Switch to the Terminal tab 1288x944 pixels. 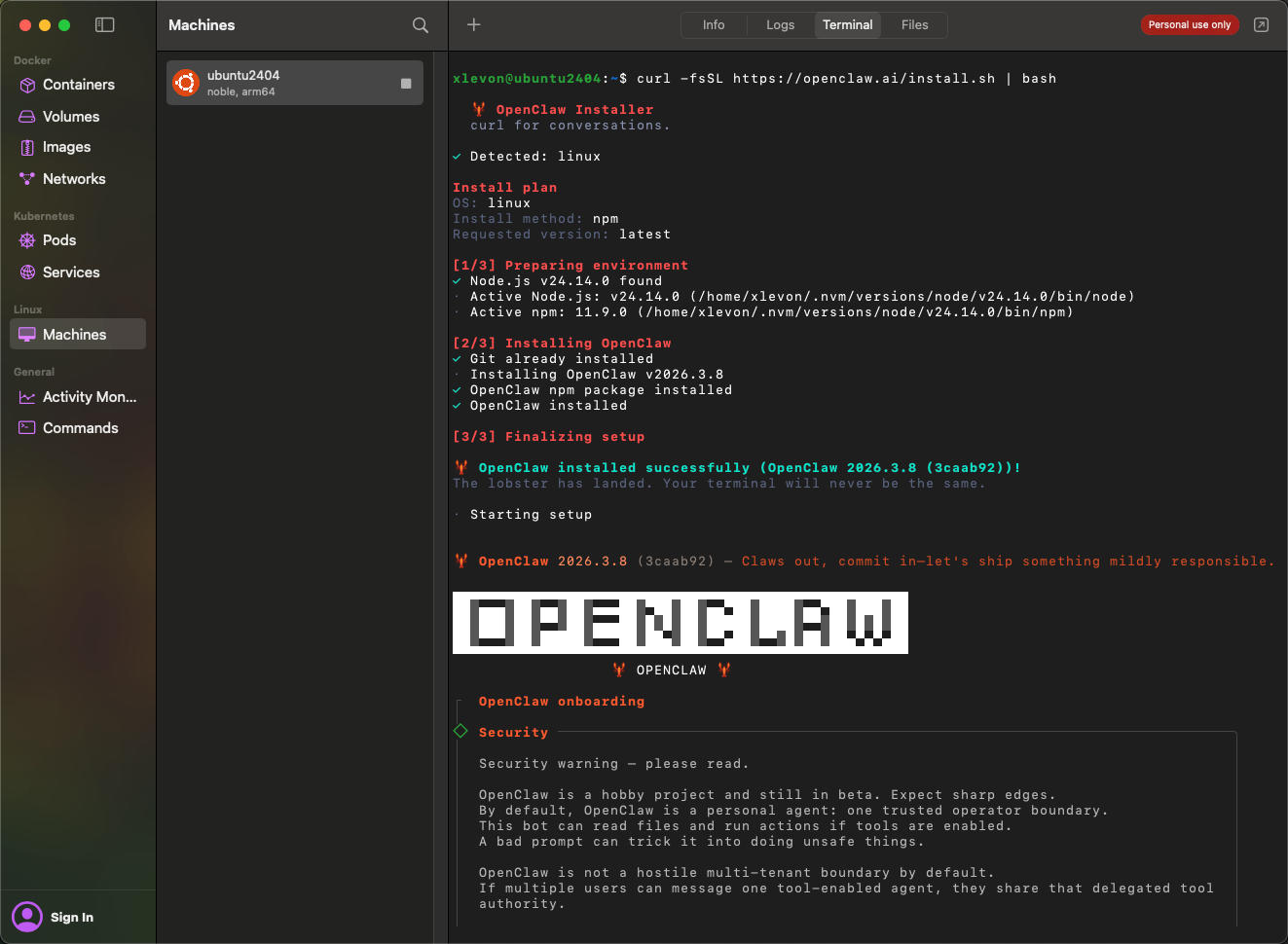pyautogui.click(x=847, y=25)
